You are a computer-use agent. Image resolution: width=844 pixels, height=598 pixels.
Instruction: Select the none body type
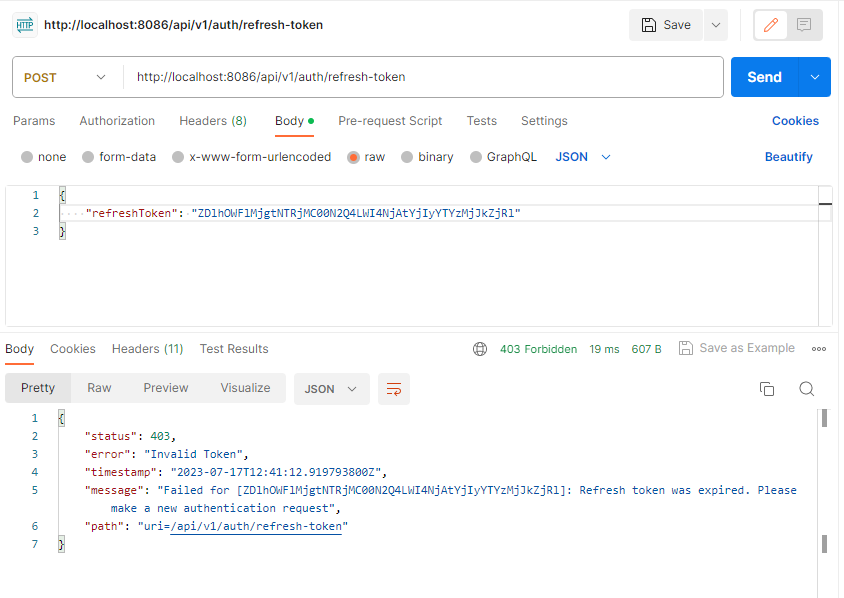(x=44, y=157)
